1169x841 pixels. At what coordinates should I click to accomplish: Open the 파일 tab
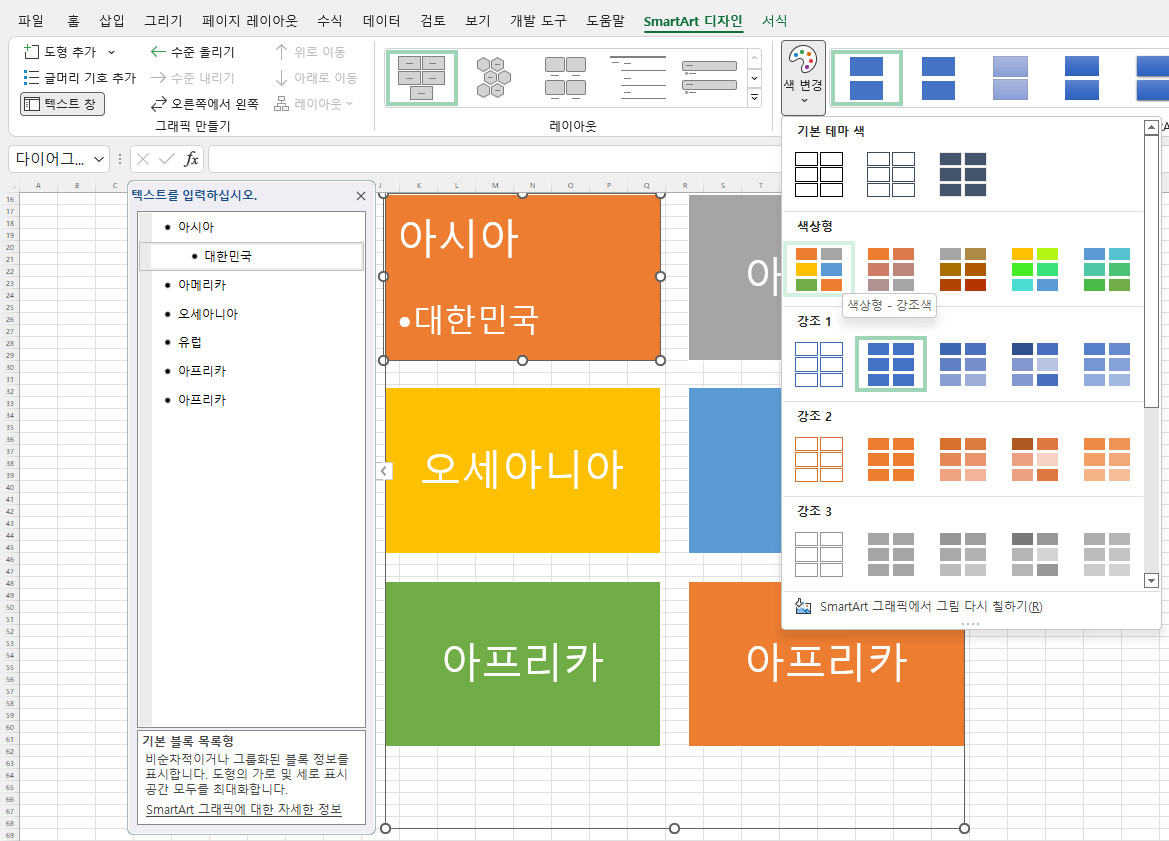[31, 21]
